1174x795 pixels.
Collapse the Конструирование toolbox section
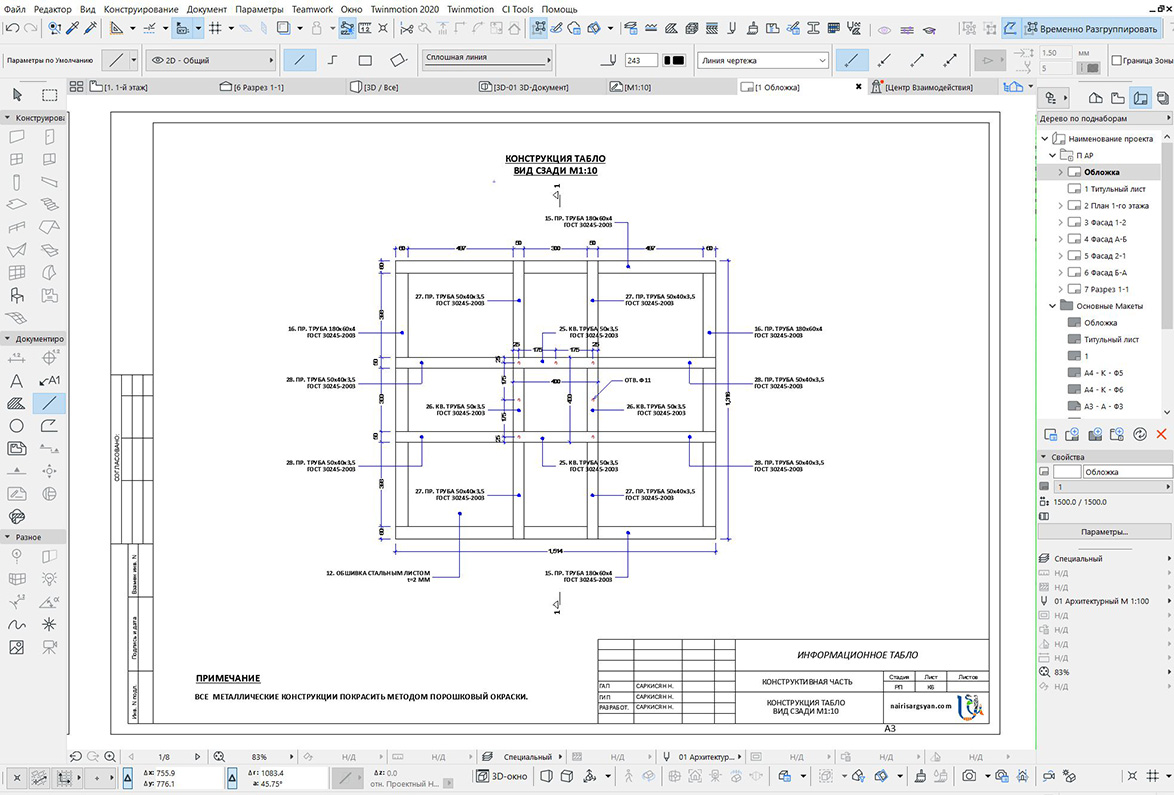7,118
